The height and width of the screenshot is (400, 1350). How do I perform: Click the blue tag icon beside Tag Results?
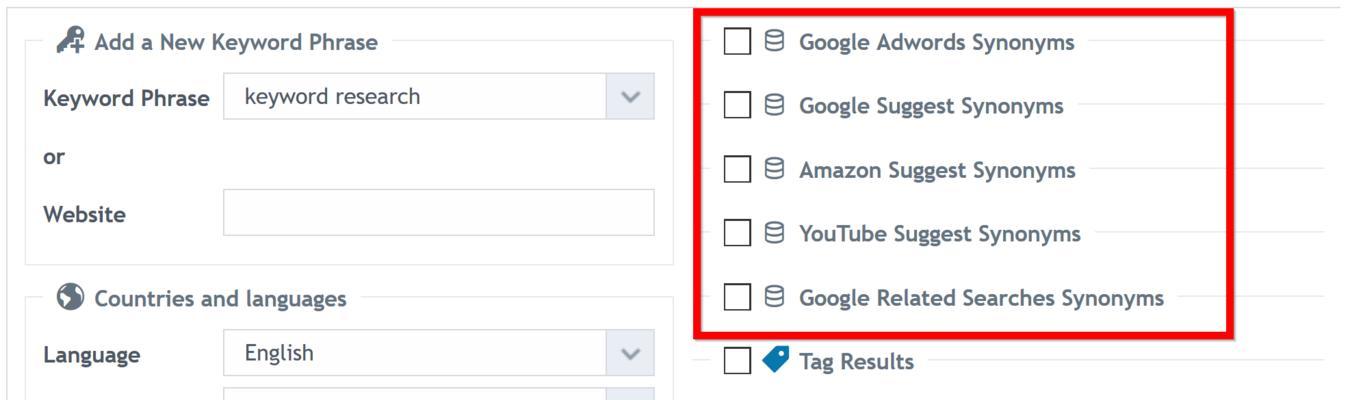click(x=775, y=360)
